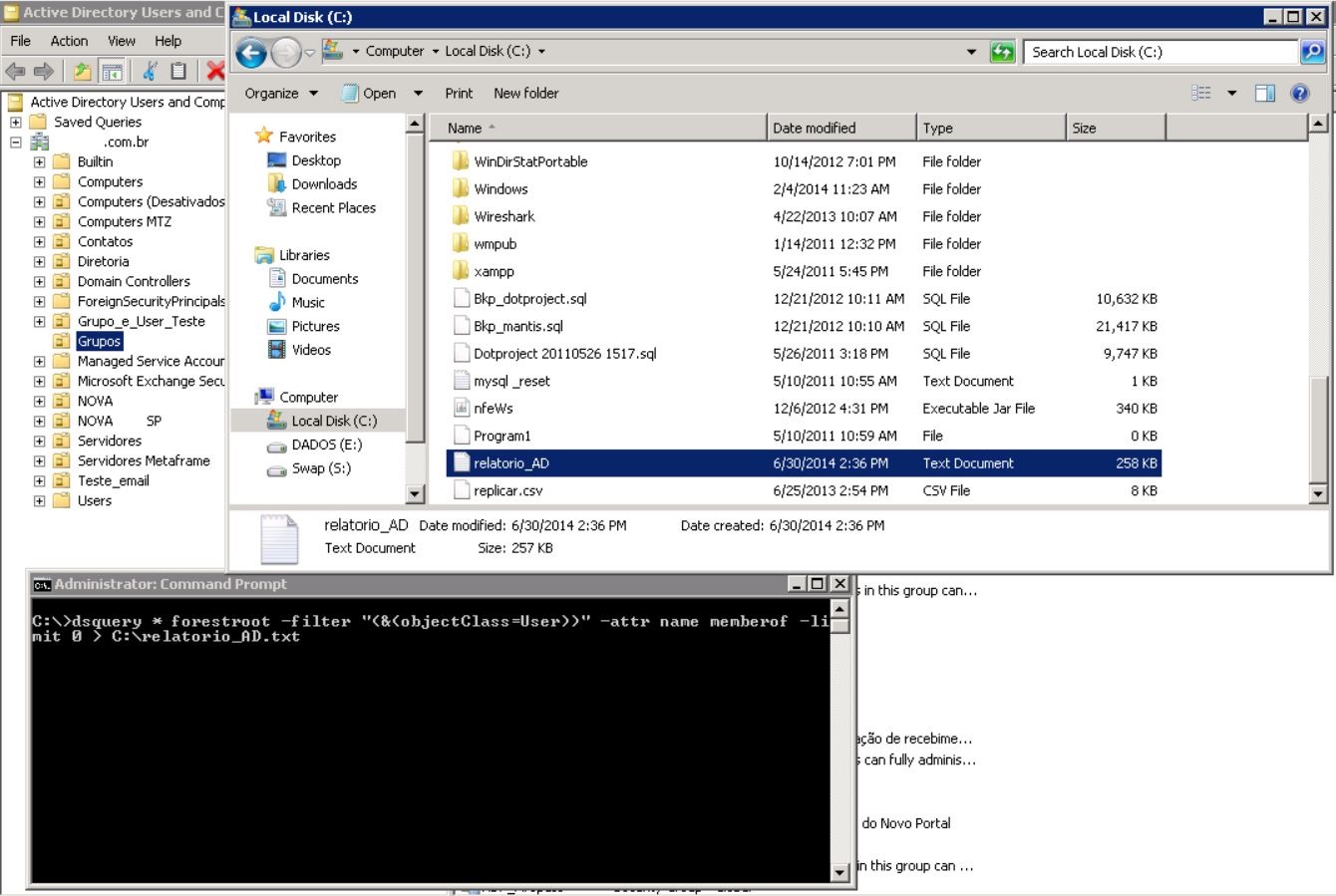
Task: Expand the Builtin tree node
Action: (39, 161)
